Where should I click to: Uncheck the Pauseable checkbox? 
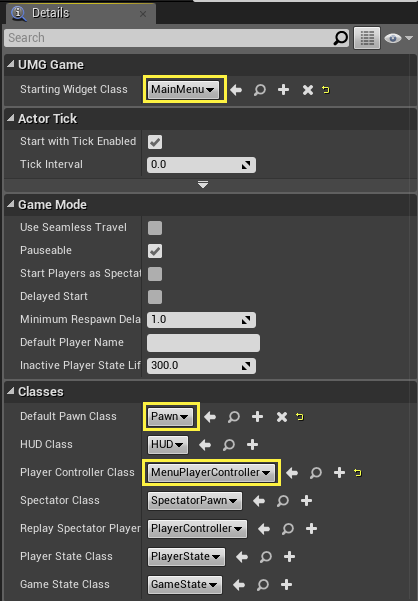(x=155, y=251)
